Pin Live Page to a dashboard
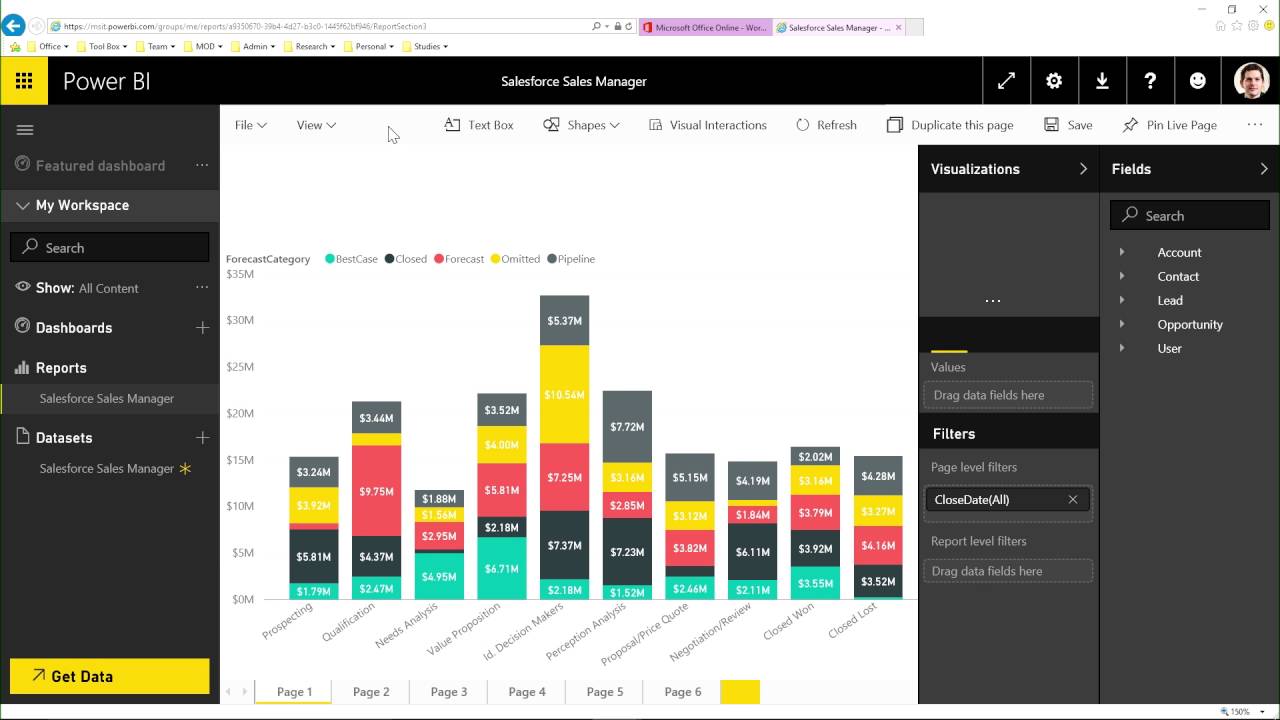 (1170, 125)
